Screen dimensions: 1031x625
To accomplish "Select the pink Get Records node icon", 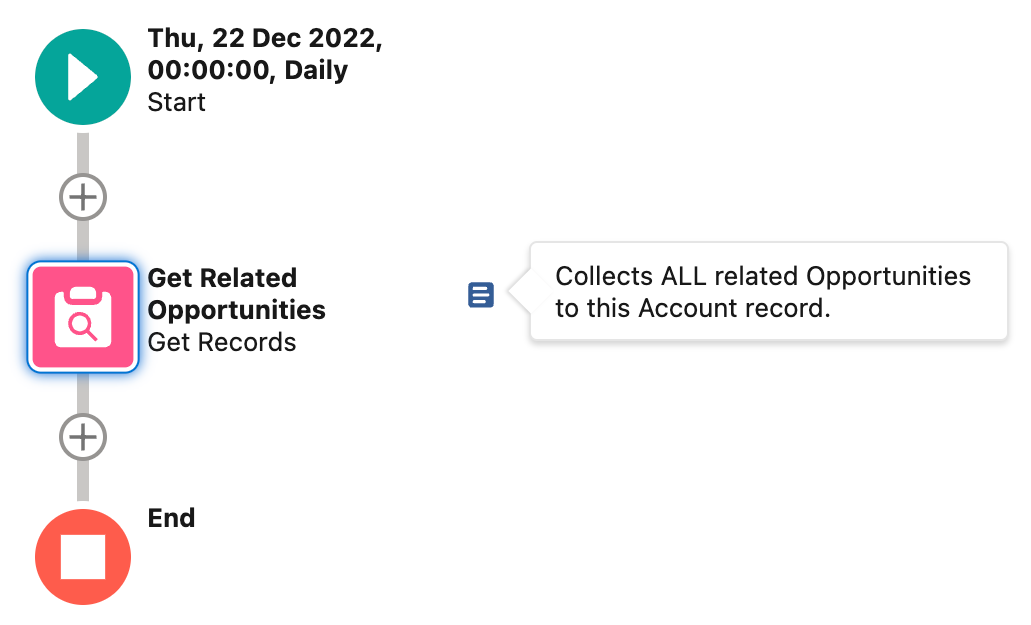I will [x=83, y=317].
